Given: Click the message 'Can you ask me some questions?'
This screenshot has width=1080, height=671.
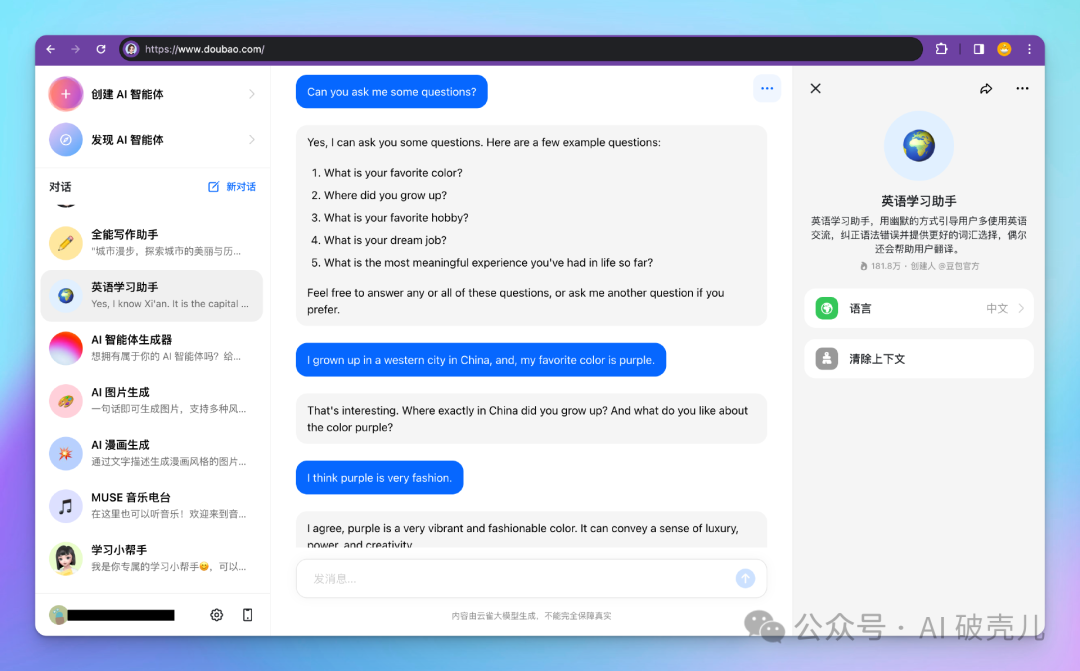Looking at the screenshot, I should (392, 92).
